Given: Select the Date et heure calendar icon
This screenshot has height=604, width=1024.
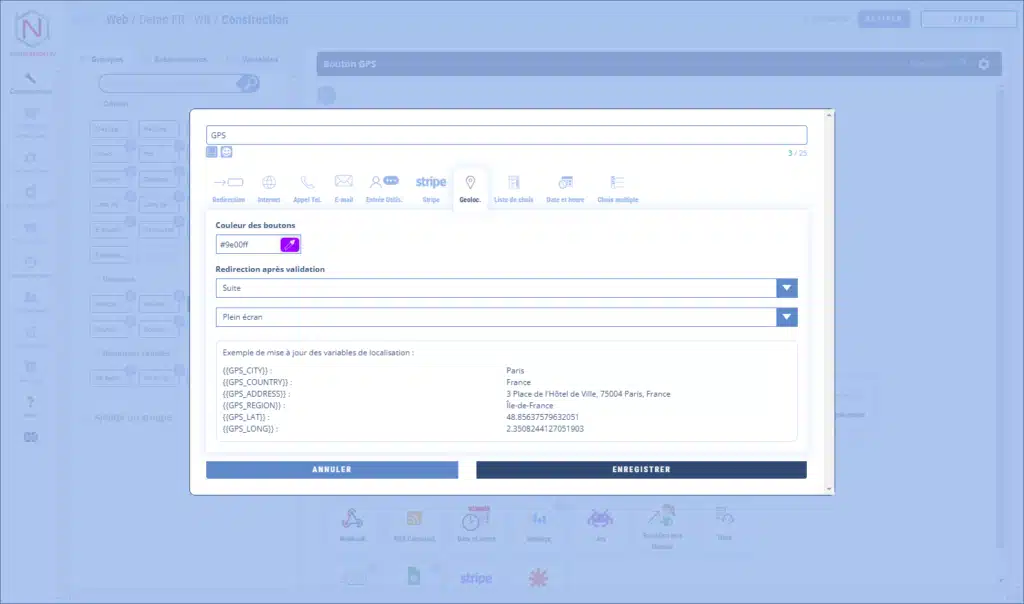Looking at the screenshot, I should pyautogui.click(x=565, y=183).
